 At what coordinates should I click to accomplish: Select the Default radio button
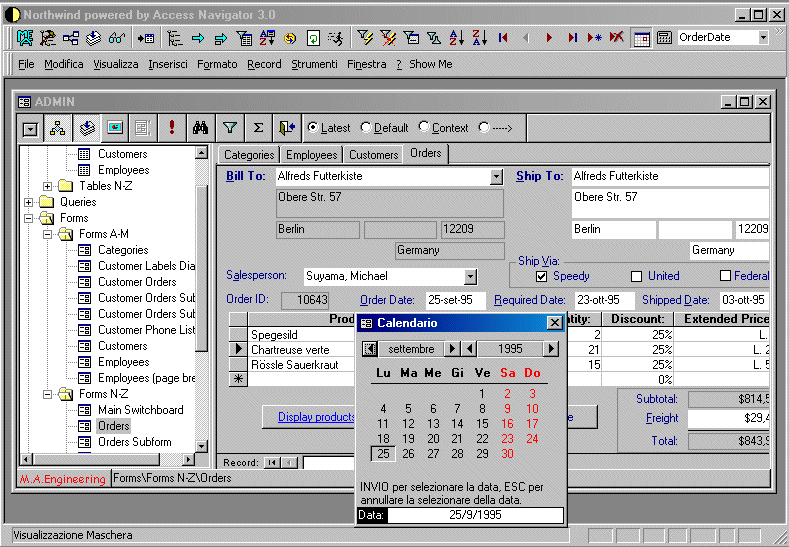[x=366, y=128]
